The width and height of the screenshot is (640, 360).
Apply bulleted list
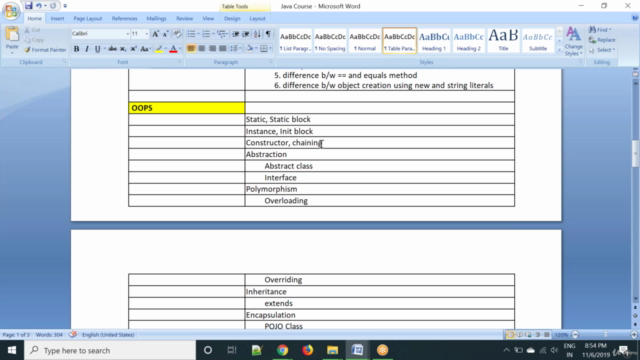(x=191, y=34)
